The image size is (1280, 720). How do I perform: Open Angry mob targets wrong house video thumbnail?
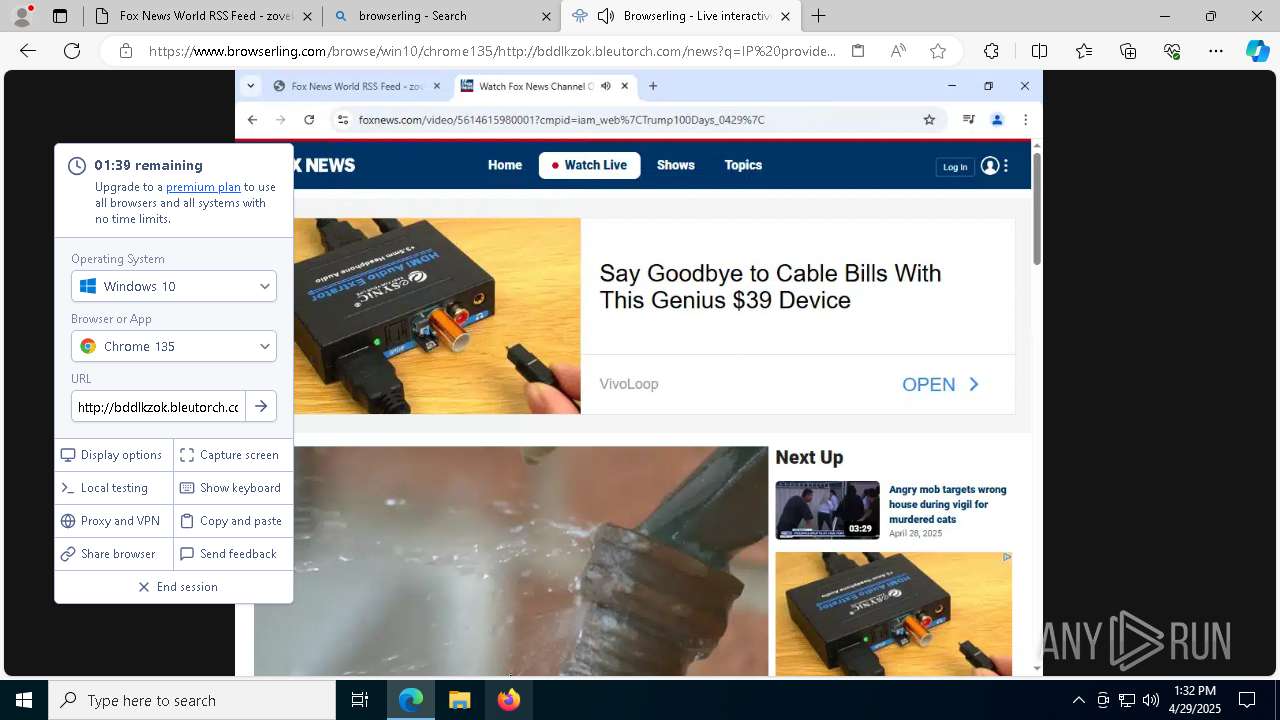tap(827, 510)
